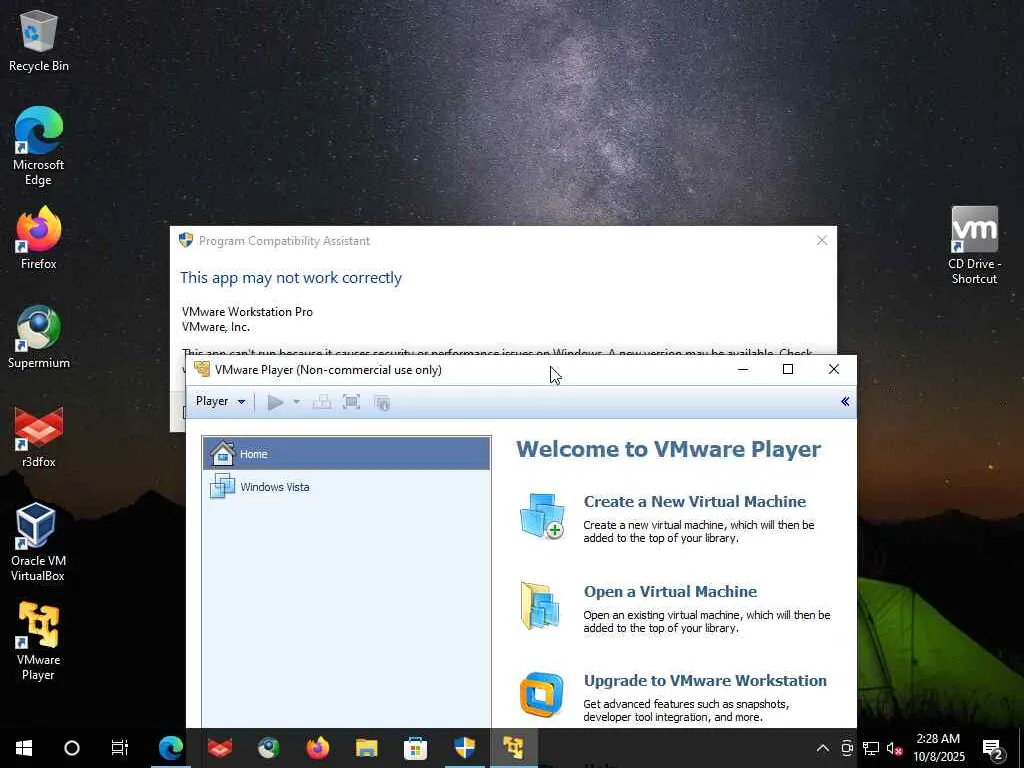The image size is (1024, 768).
Task: Collapse the library with the double chevron
Action: coord(844,402)
